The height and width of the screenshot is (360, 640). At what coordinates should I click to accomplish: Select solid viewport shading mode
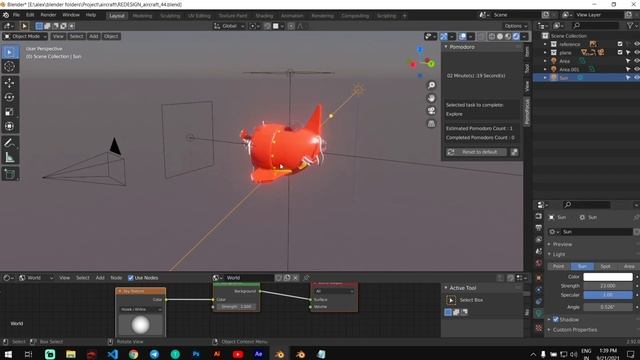tap(500, 36)
